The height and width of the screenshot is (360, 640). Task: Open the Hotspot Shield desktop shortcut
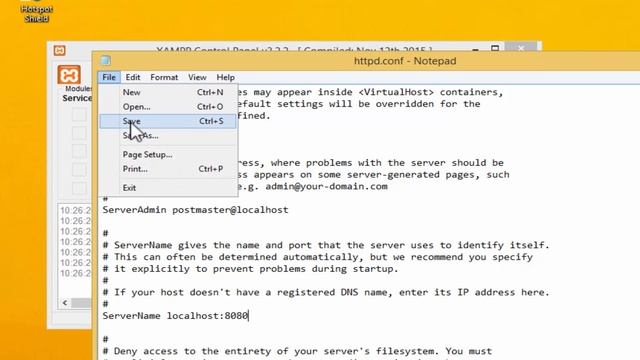tap(36, 11)
